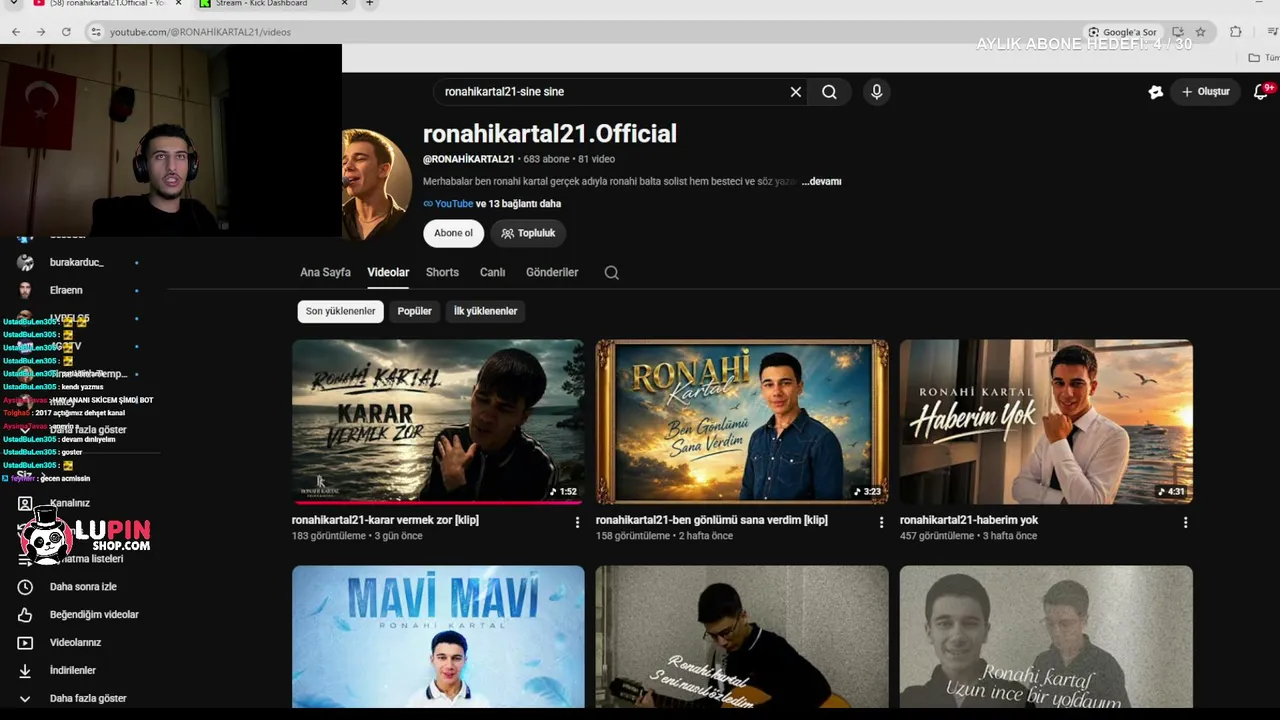This screenshot has width=1280, height=720.
Task: Open options menu for karar vermek zor video
Action: click(577, 522)
